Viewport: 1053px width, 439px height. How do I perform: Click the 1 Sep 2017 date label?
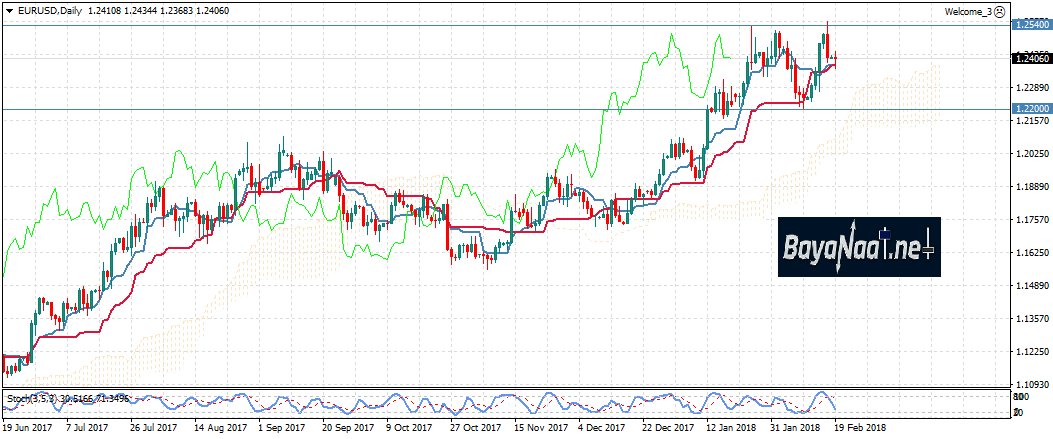click(x=280, y=427)
